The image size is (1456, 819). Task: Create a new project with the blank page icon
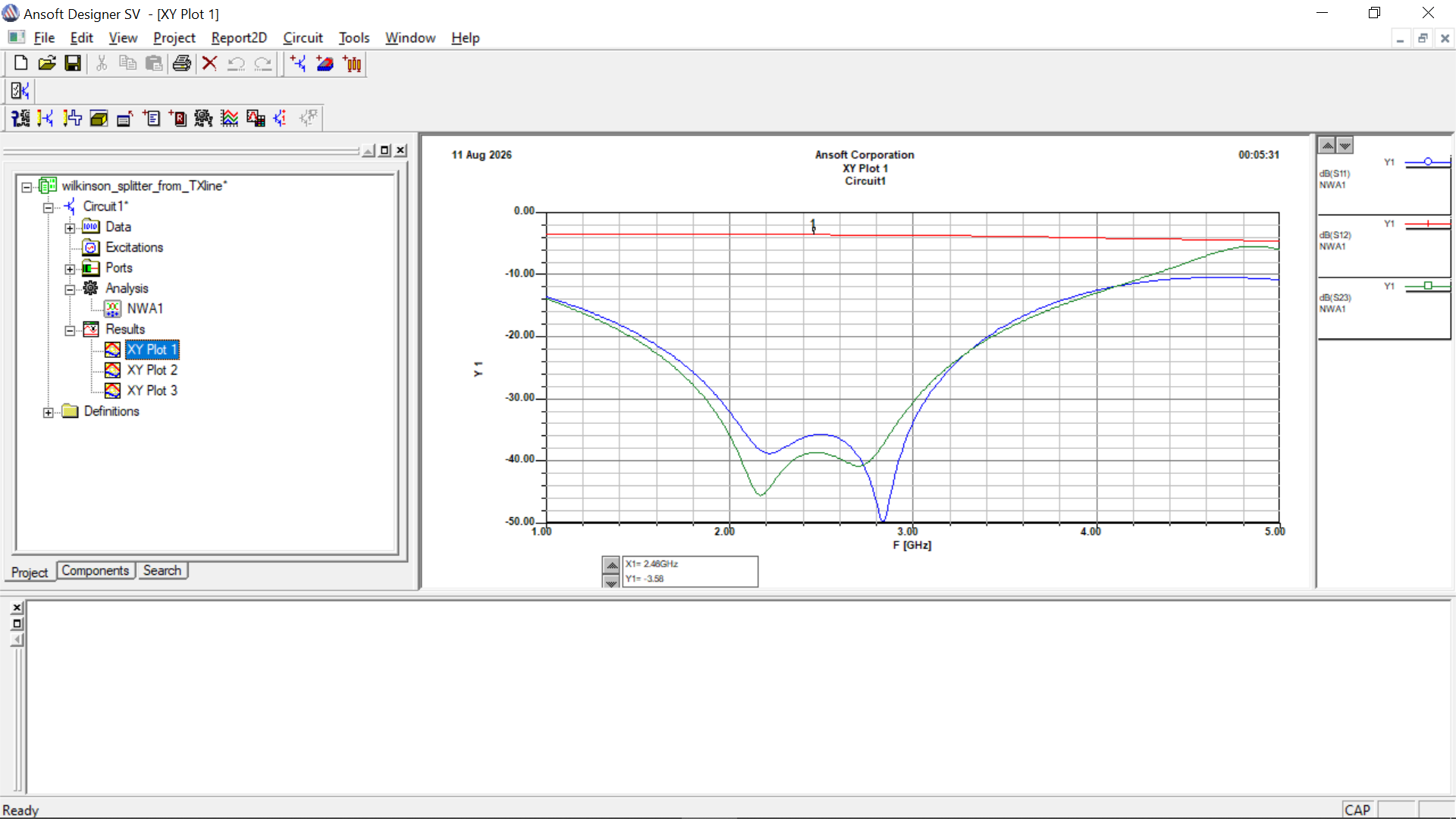tap(20, 64)
